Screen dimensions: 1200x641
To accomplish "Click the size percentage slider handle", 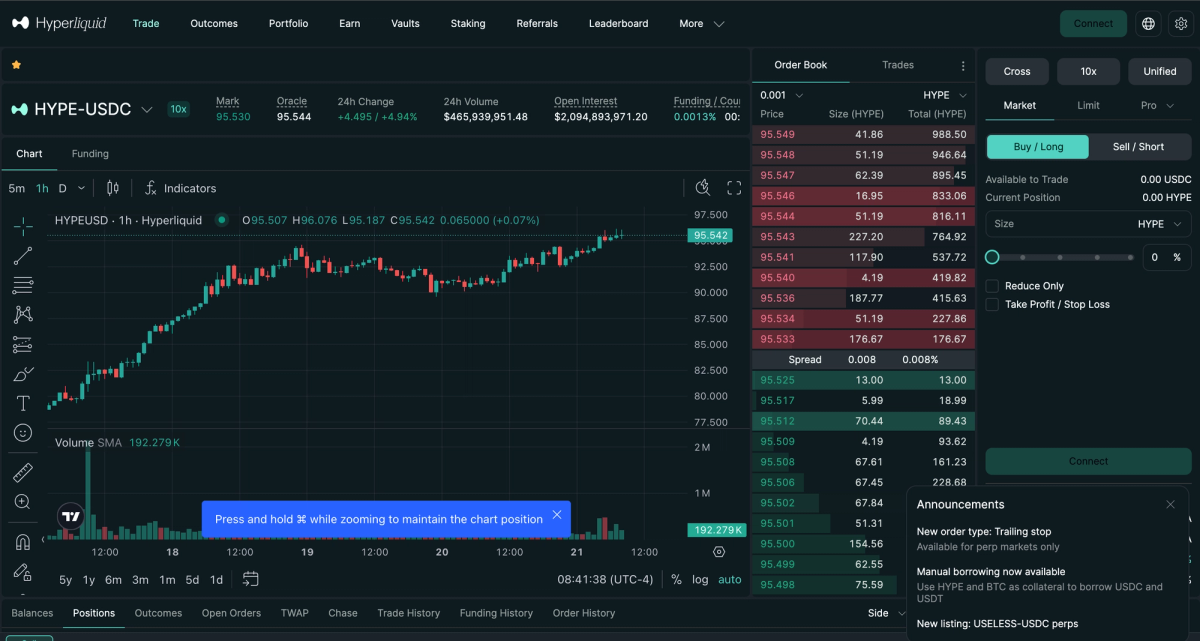I will coord(992,257).
